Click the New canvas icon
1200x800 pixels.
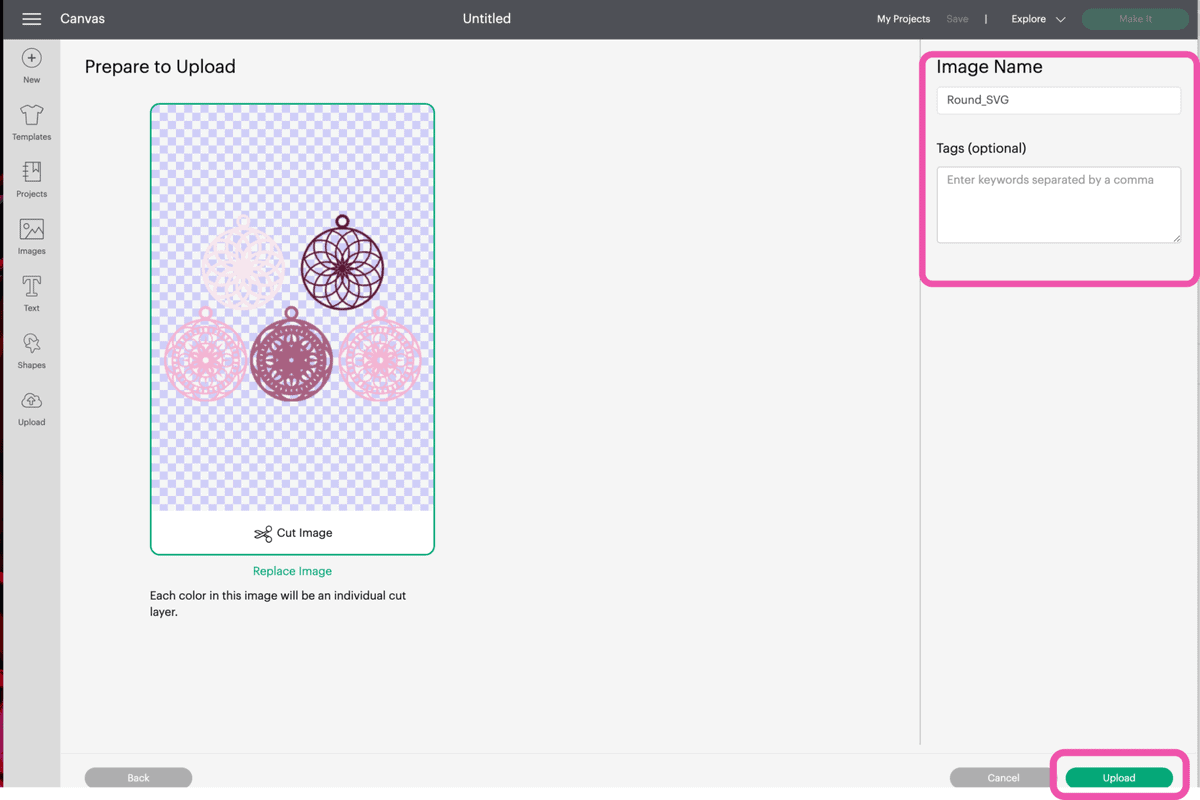tap(31, 58)
